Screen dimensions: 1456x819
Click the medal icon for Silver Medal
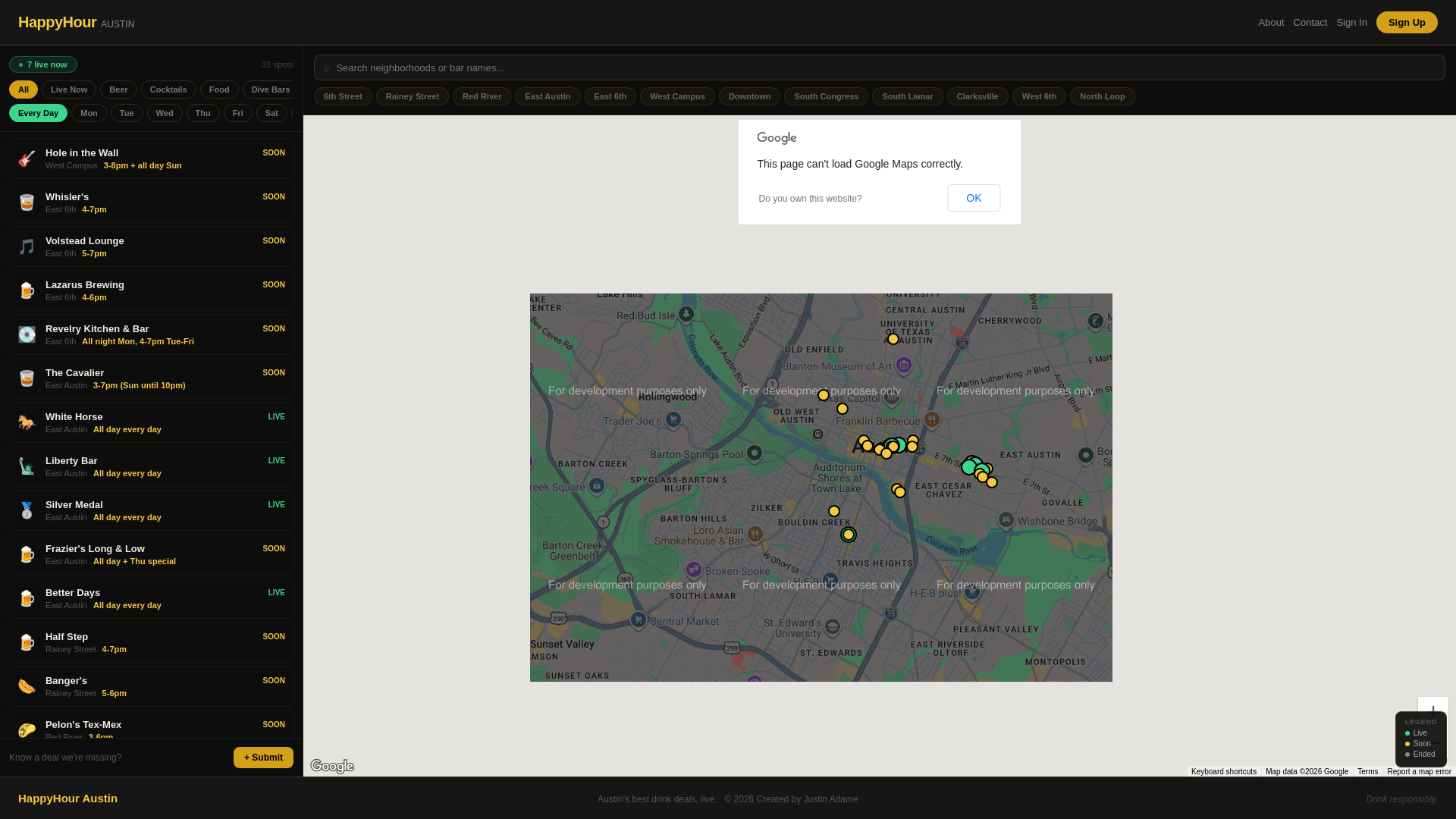[x=27, y=510]
